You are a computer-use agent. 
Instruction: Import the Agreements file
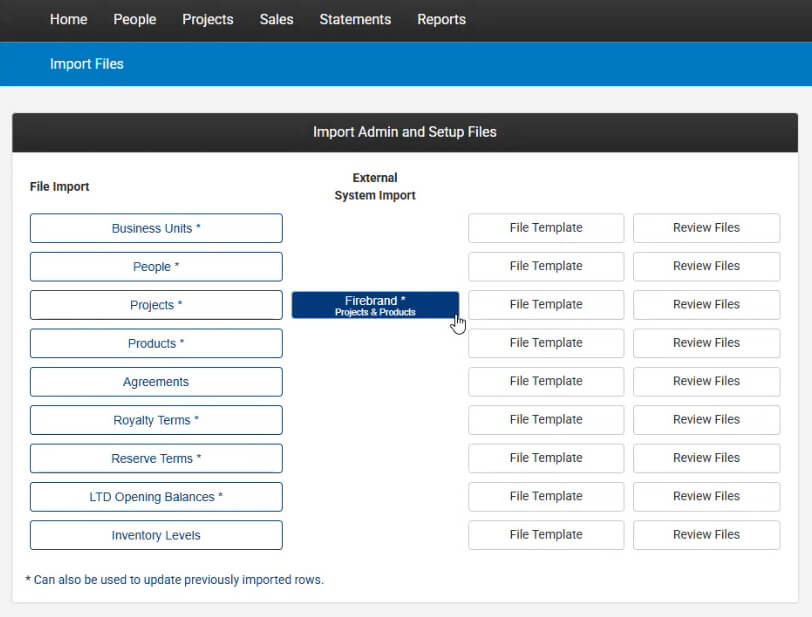156,382
